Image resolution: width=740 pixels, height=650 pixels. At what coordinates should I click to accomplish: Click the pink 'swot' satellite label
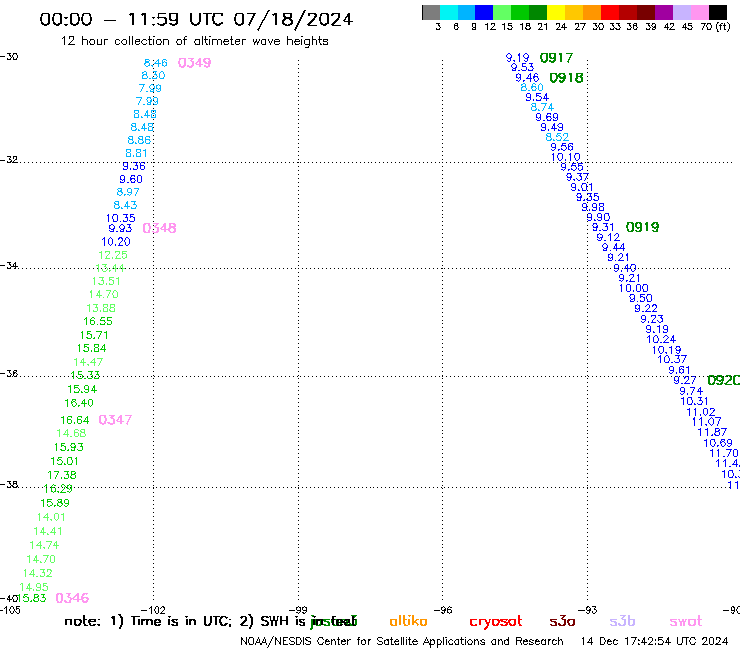686,621
